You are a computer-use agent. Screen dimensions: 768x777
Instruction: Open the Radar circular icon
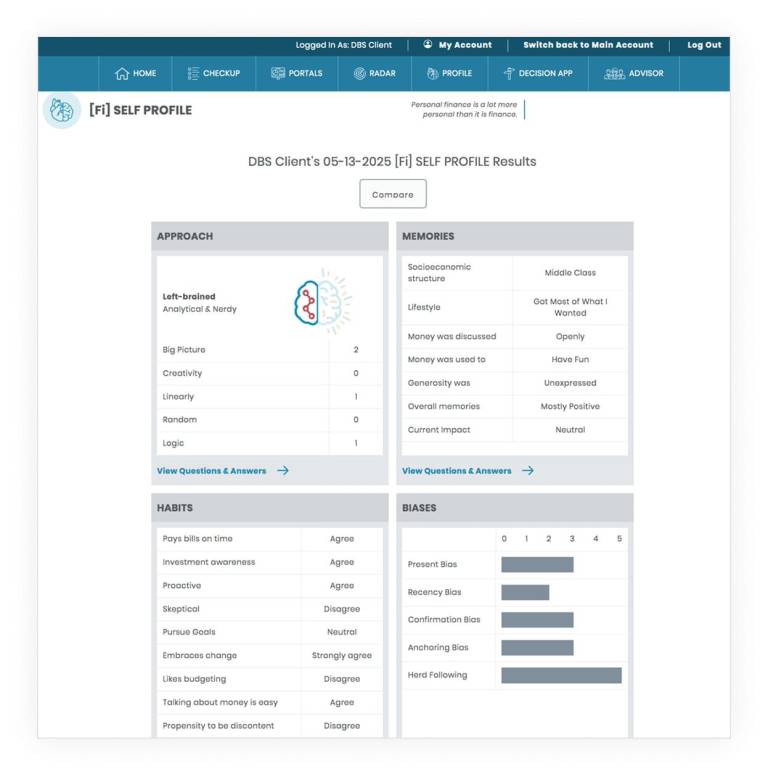pyautogui.click(x=360, y=73)
